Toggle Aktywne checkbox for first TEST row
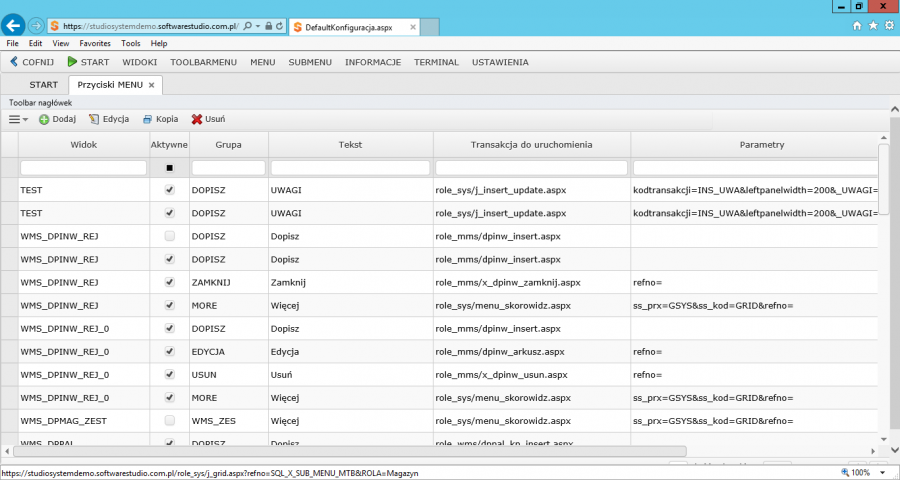This screenshot has height=480, width=900. pos(169,190)
